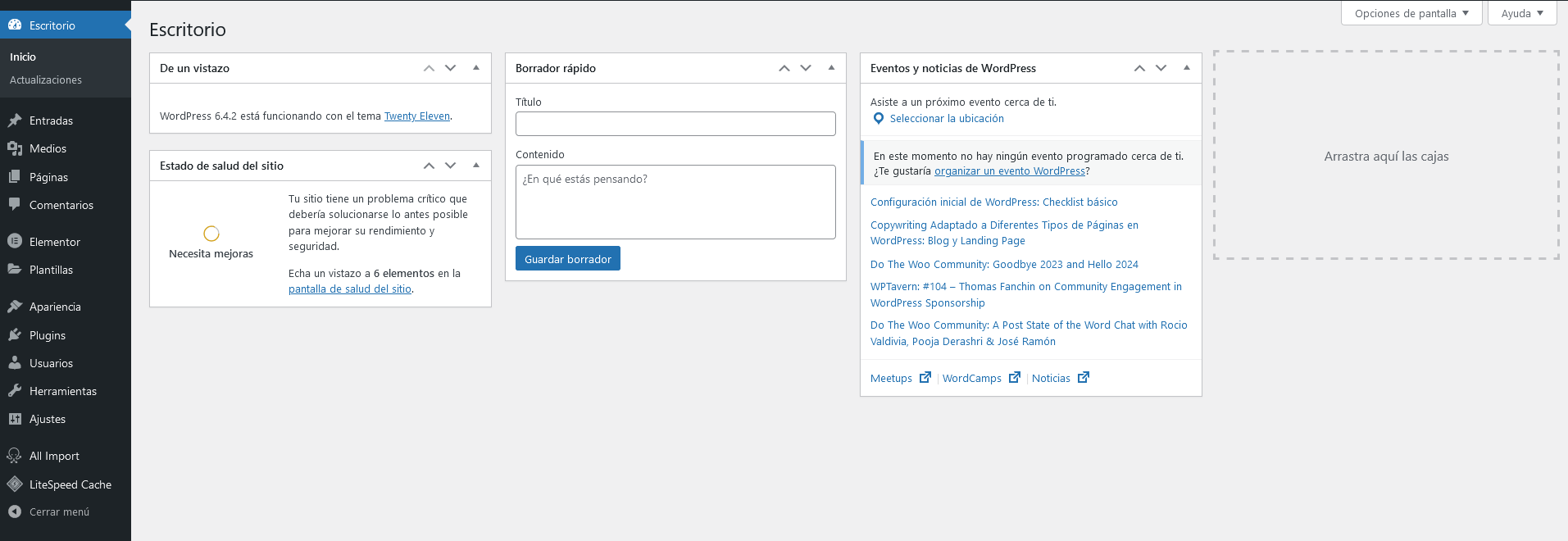The height and width of the screenshot is (541, 1568).
Task: Go to the Páginas menu item
Action: (48, 177)
